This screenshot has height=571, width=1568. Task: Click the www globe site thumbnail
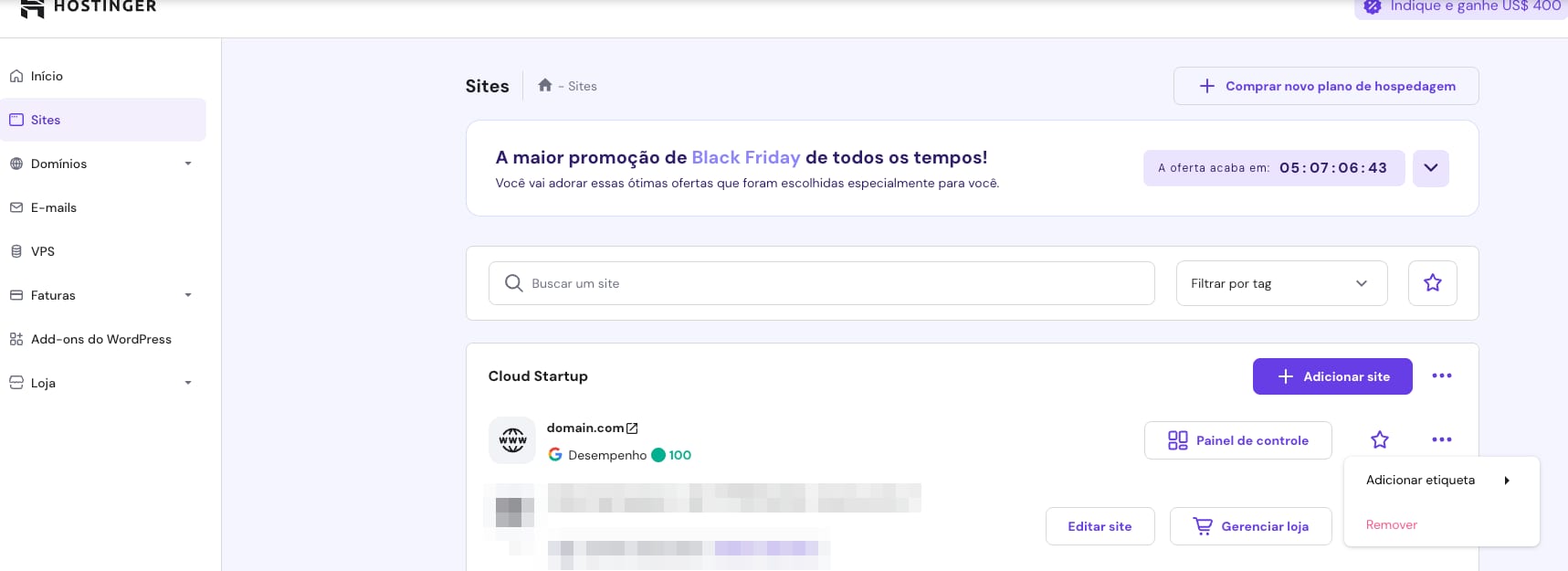(512, 440)
